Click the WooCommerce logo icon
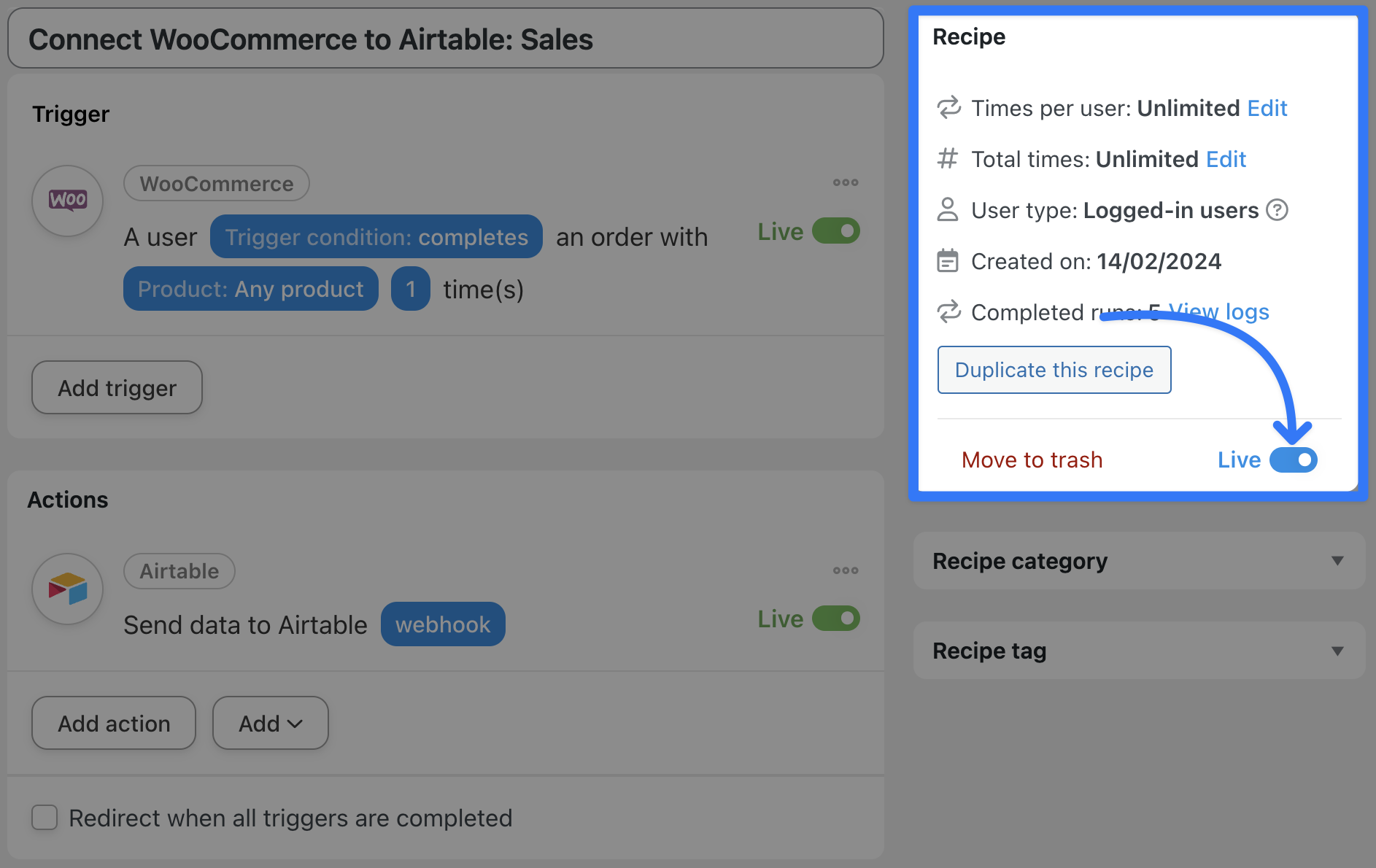This screenshot has width=1376, height=868. click(68, 200)
